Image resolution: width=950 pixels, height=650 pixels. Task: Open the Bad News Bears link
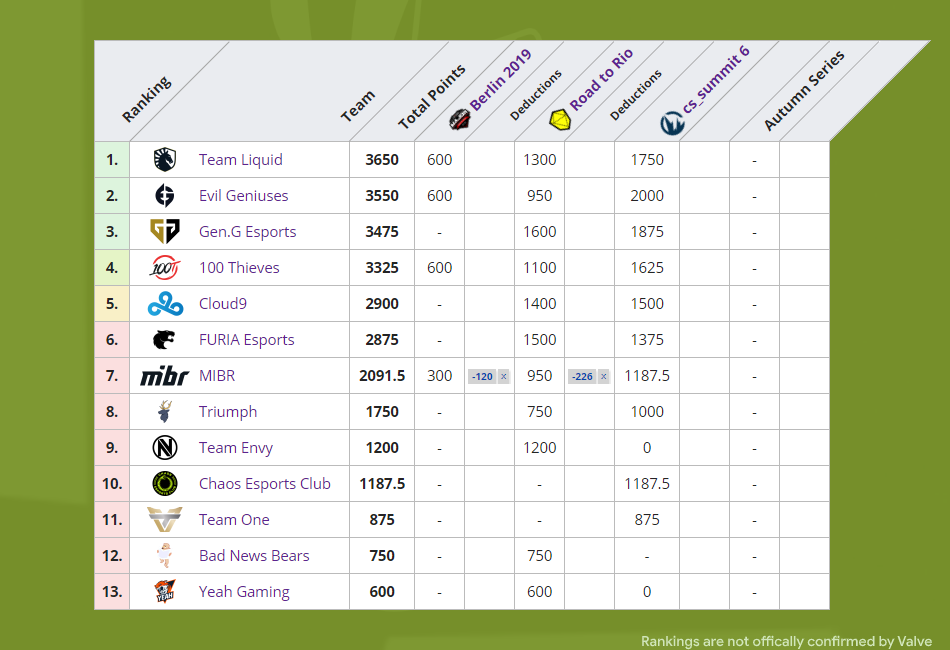coord(254,555)
